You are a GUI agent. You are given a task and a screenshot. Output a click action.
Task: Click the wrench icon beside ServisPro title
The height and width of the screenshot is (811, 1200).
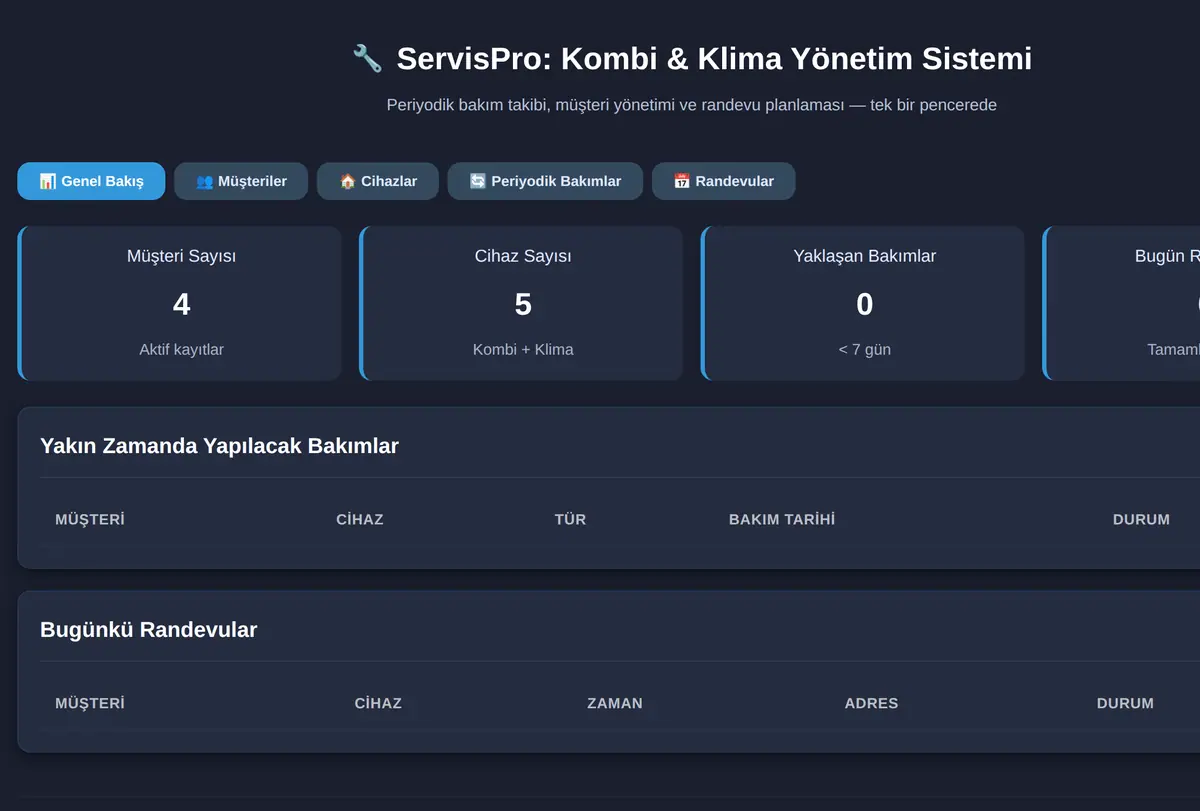point(367,58)
